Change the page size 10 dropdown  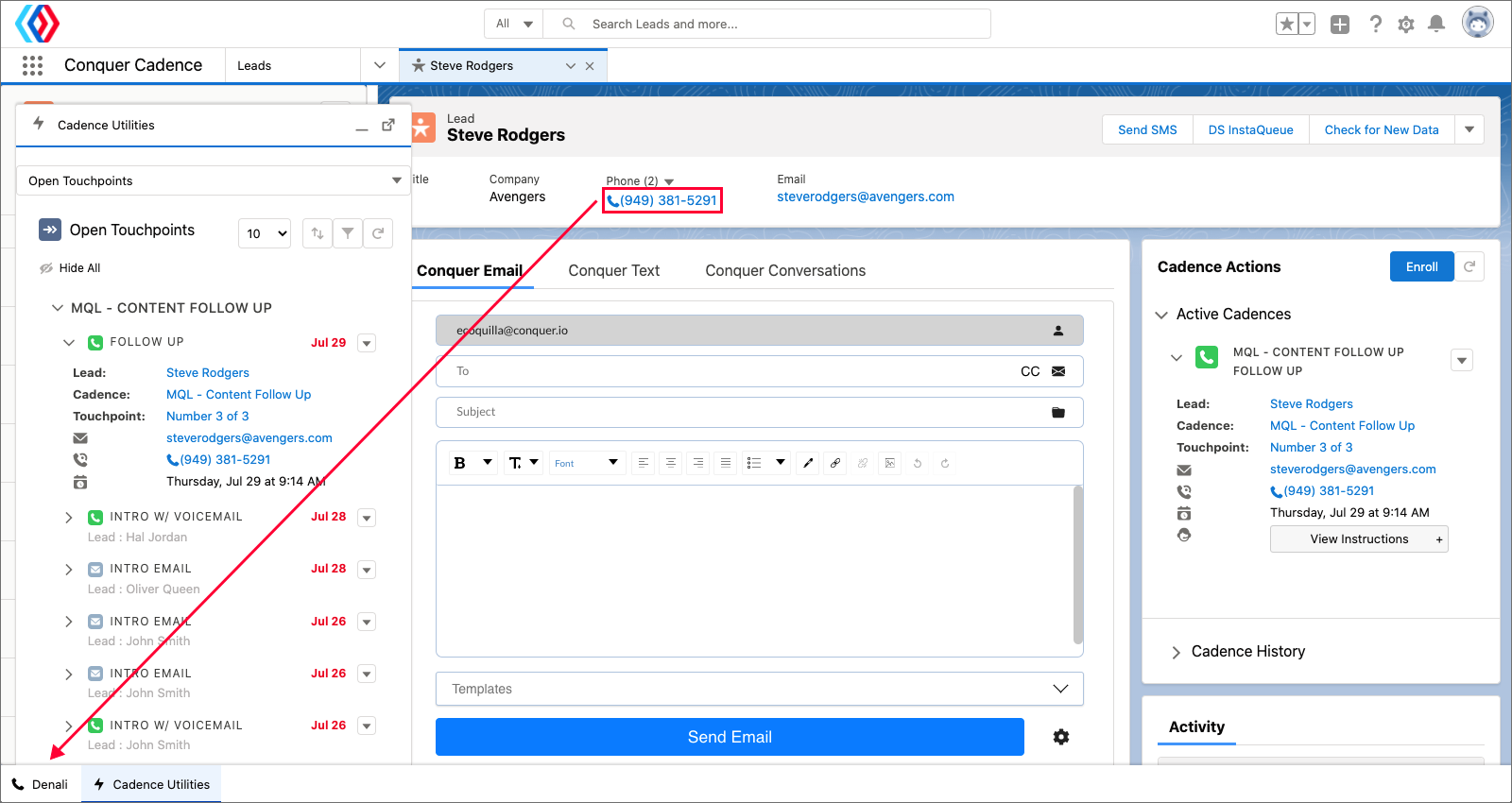pyautogui.click(x=265, y=233)
